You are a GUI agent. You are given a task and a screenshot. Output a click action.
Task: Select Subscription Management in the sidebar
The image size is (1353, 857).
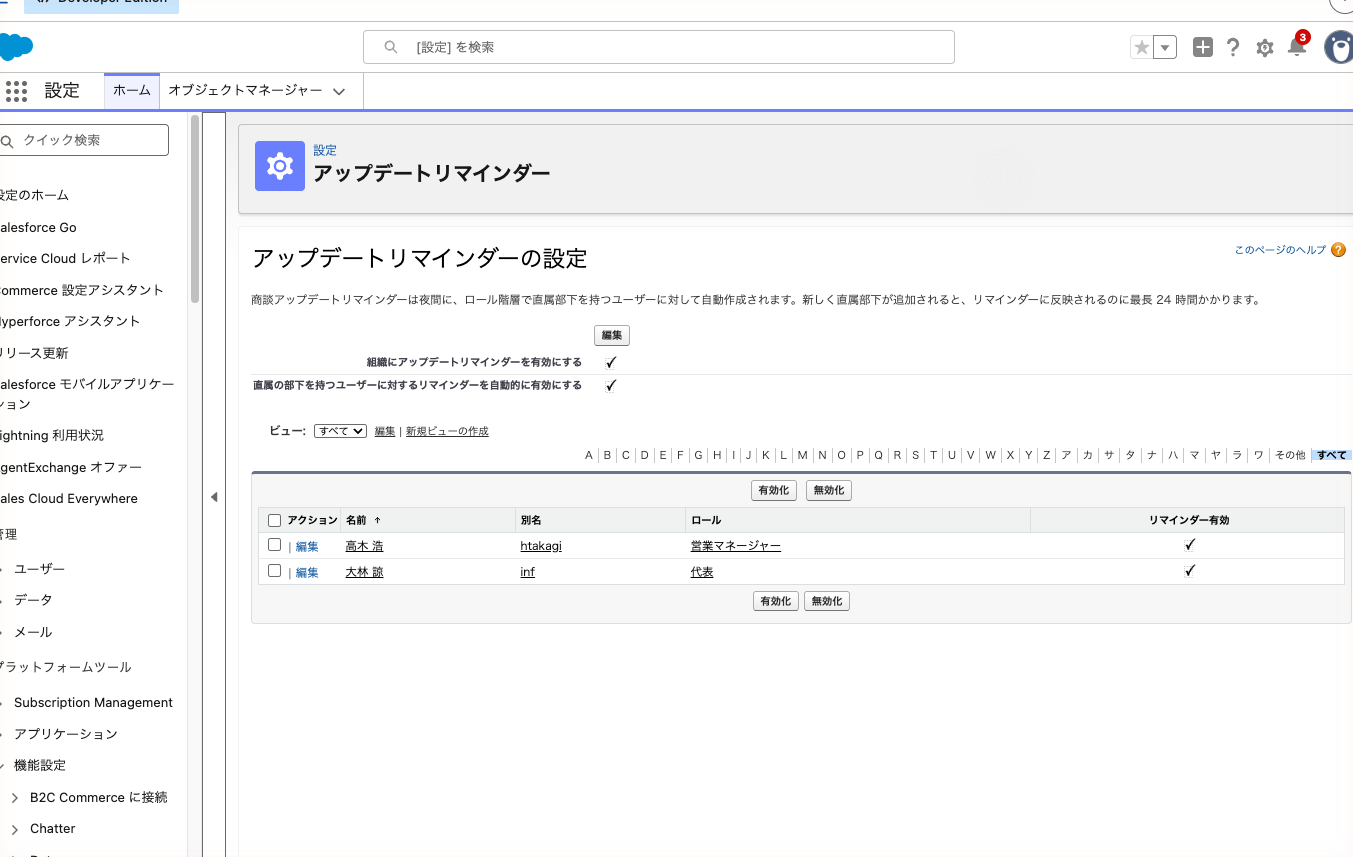pyautogui.click(x=93, y=703)
